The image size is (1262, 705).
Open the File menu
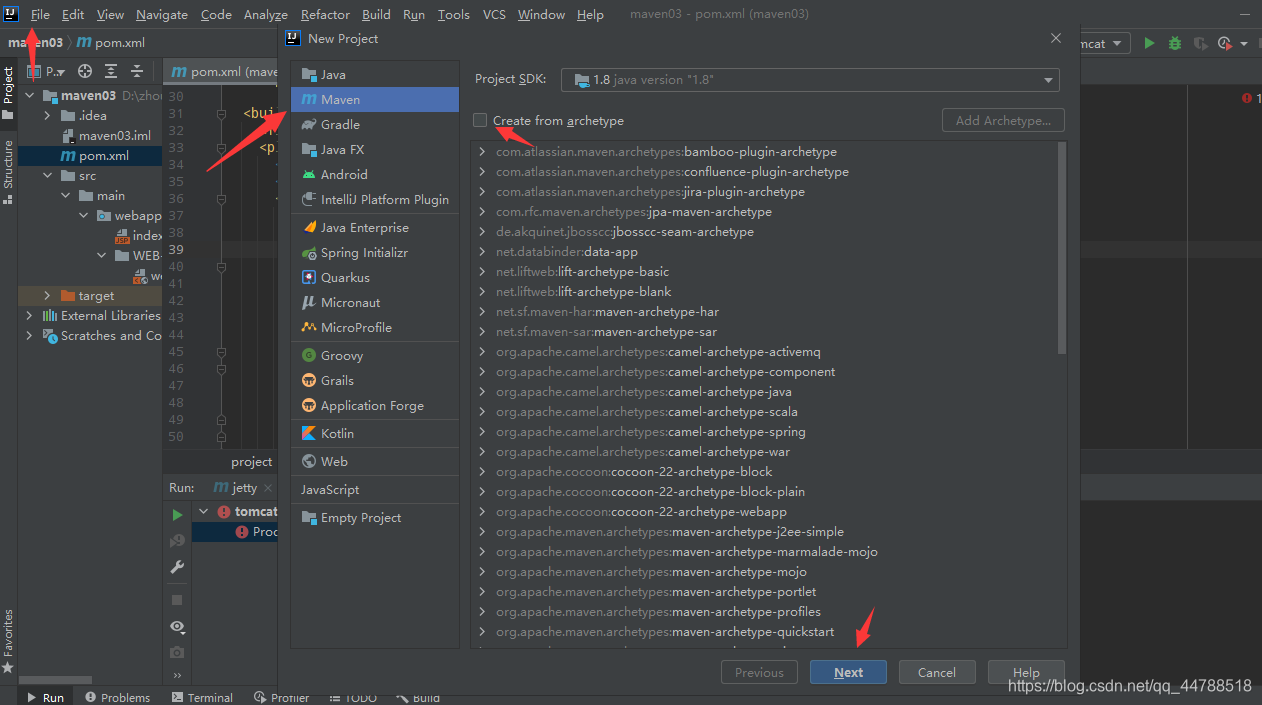40,15
